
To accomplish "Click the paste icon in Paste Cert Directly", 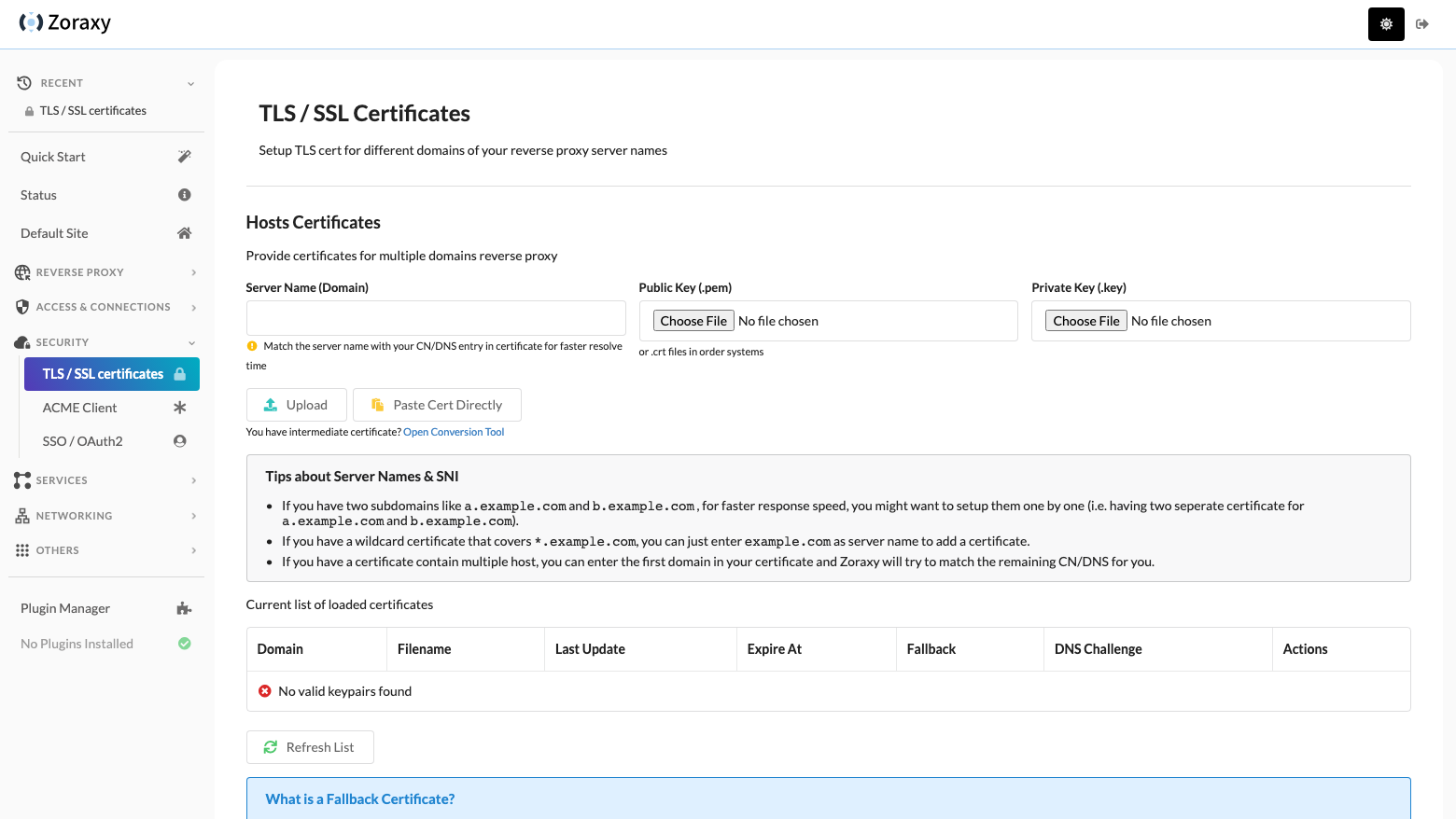I will [x=378, y=405].
